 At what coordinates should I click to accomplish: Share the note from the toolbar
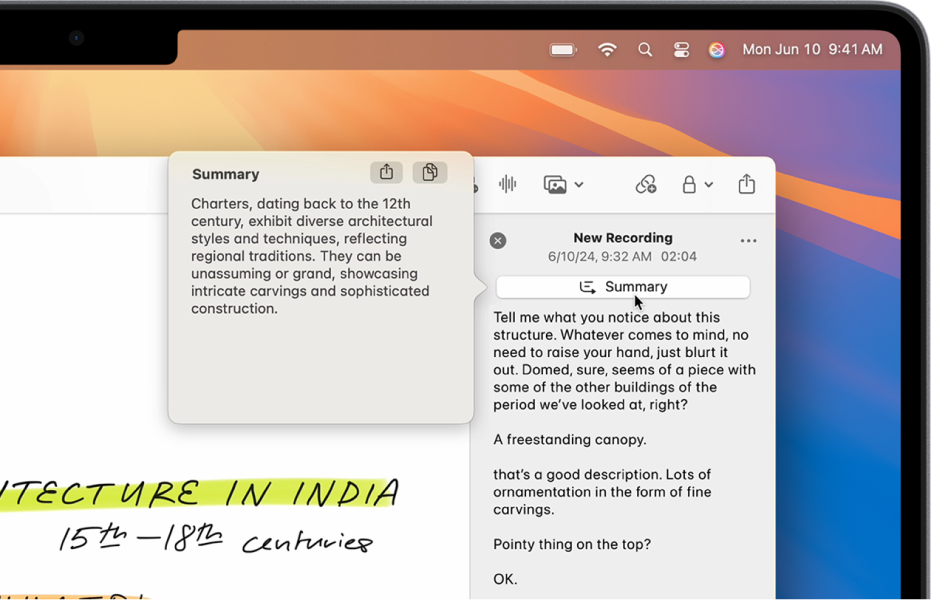(747, 184)
